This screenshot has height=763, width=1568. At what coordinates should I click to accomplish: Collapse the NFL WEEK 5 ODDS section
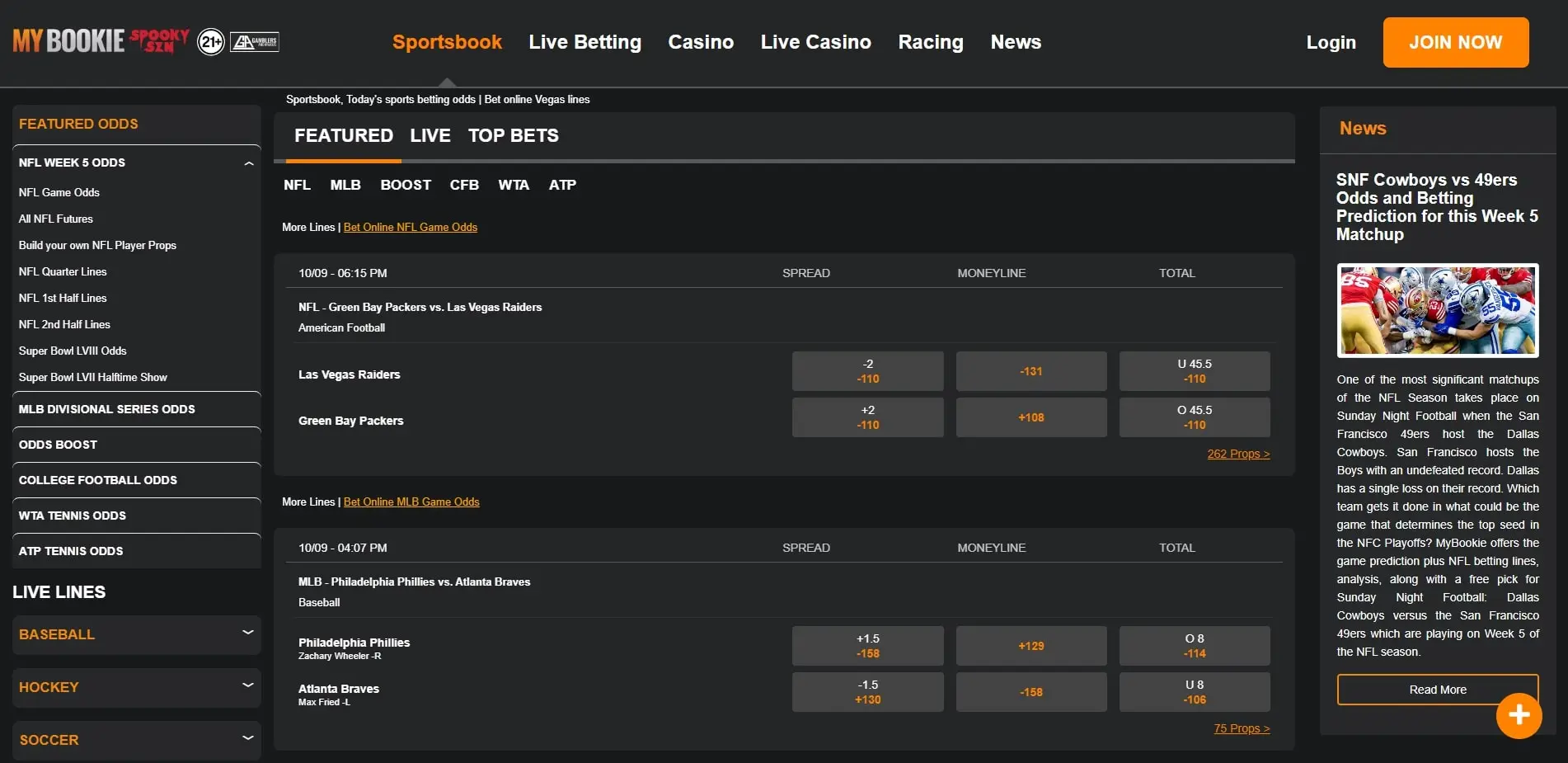click(x=247, y=162)
